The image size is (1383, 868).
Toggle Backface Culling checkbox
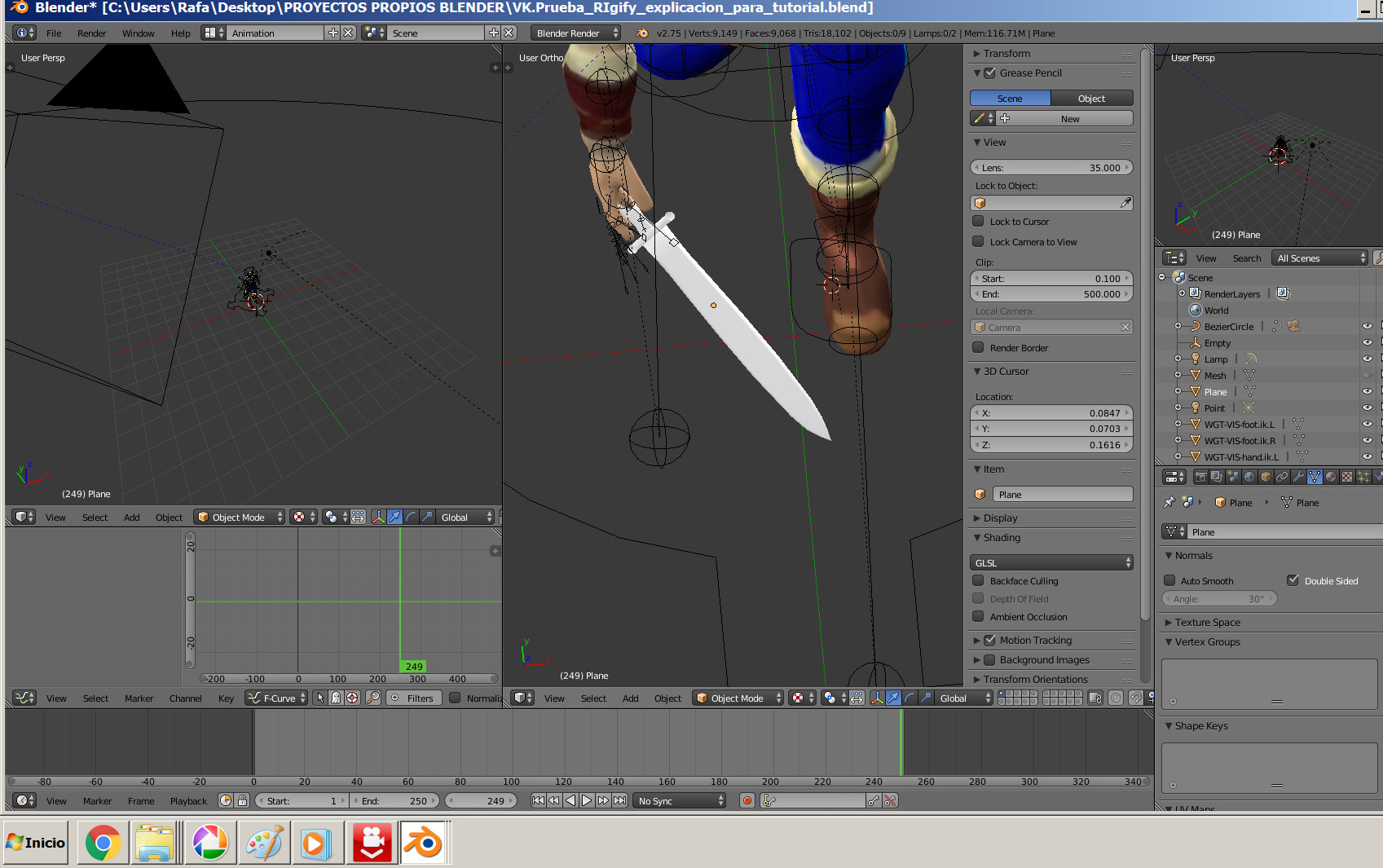(978, 581)
